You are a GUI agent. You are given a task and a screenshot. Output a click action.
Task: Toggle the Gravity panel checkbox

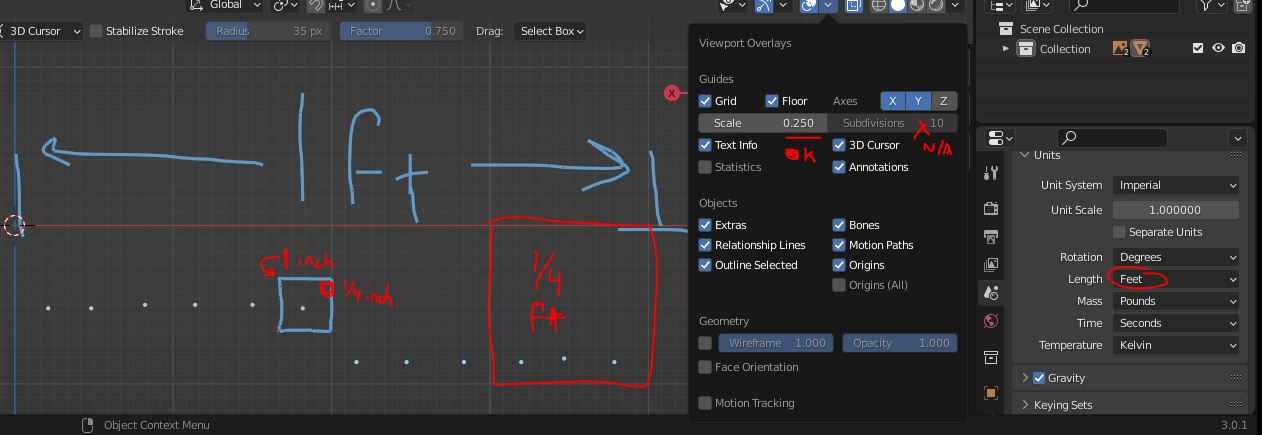click(x=1039, y=378)
